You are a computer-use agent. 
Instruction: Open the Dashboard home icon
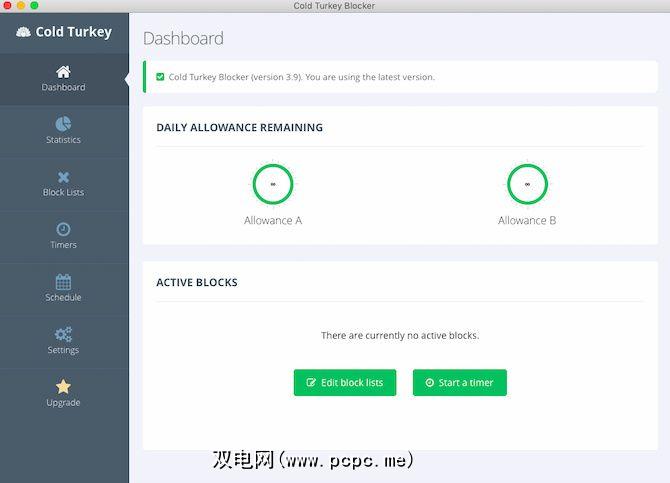pos(63,71)
